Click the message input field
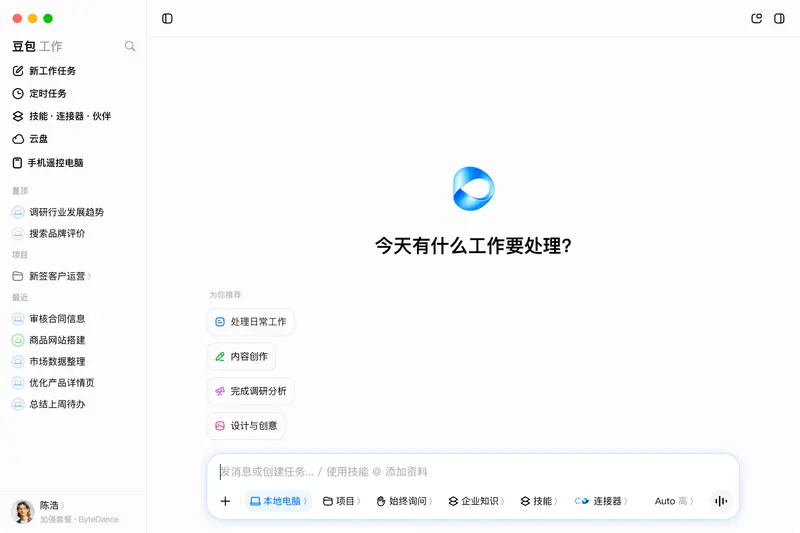The width and height of the screenshot is (800, 533). click(x=473, y=472)
